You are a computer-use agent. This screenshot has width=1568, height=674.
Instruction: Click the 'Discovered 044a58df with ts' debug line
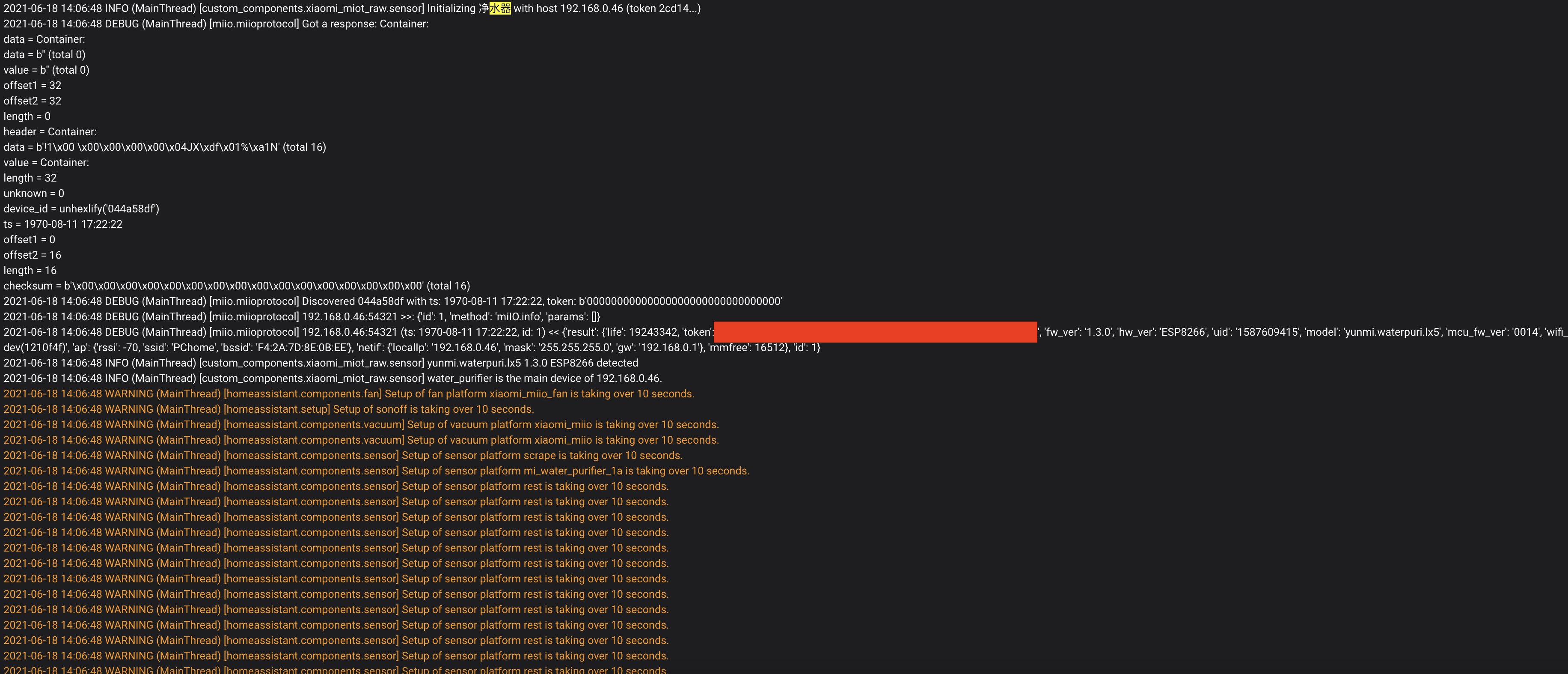pos(392,301)
